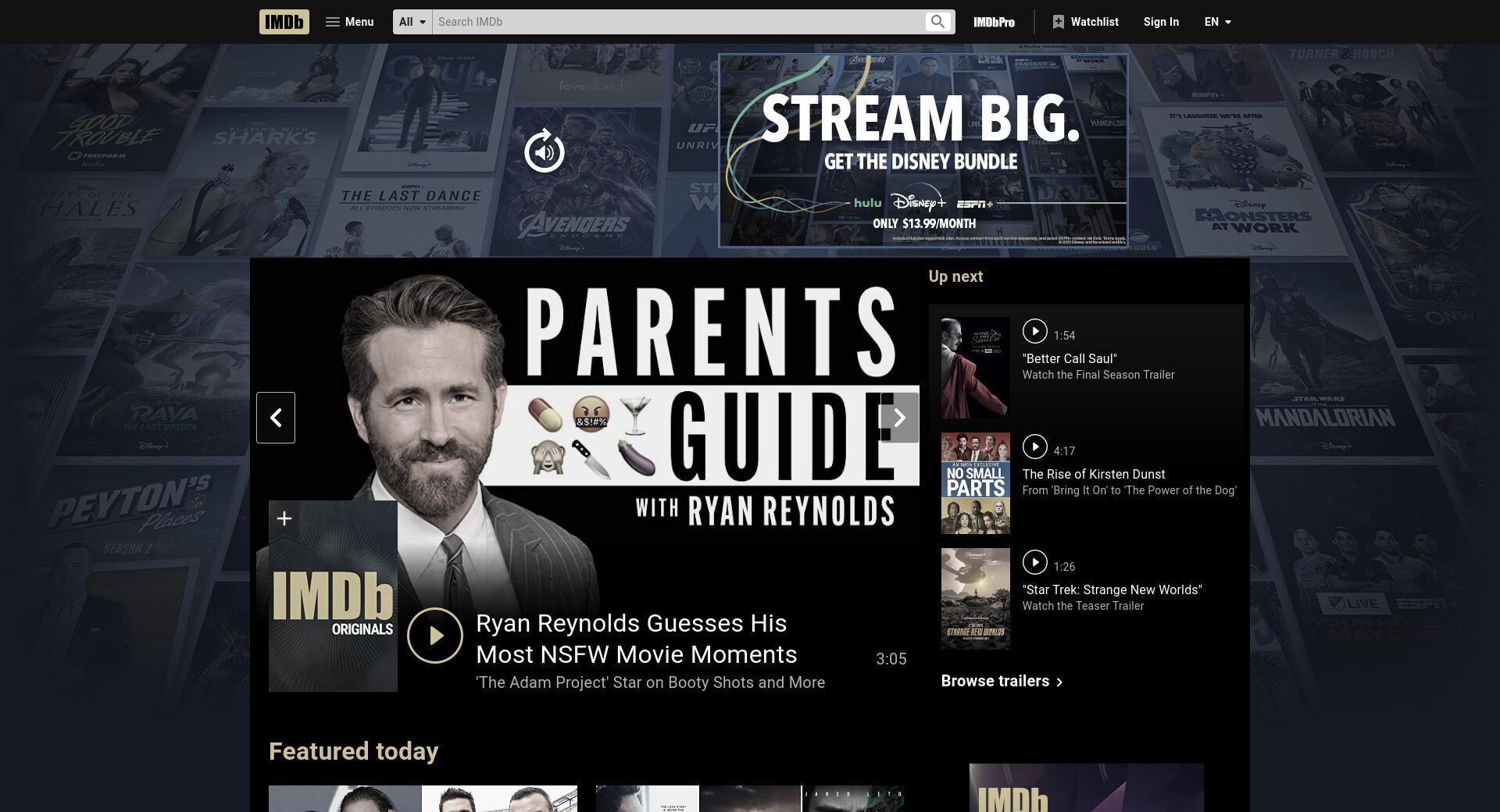Open the Watchlist with bookmark icon

(x=1085, y=22)
